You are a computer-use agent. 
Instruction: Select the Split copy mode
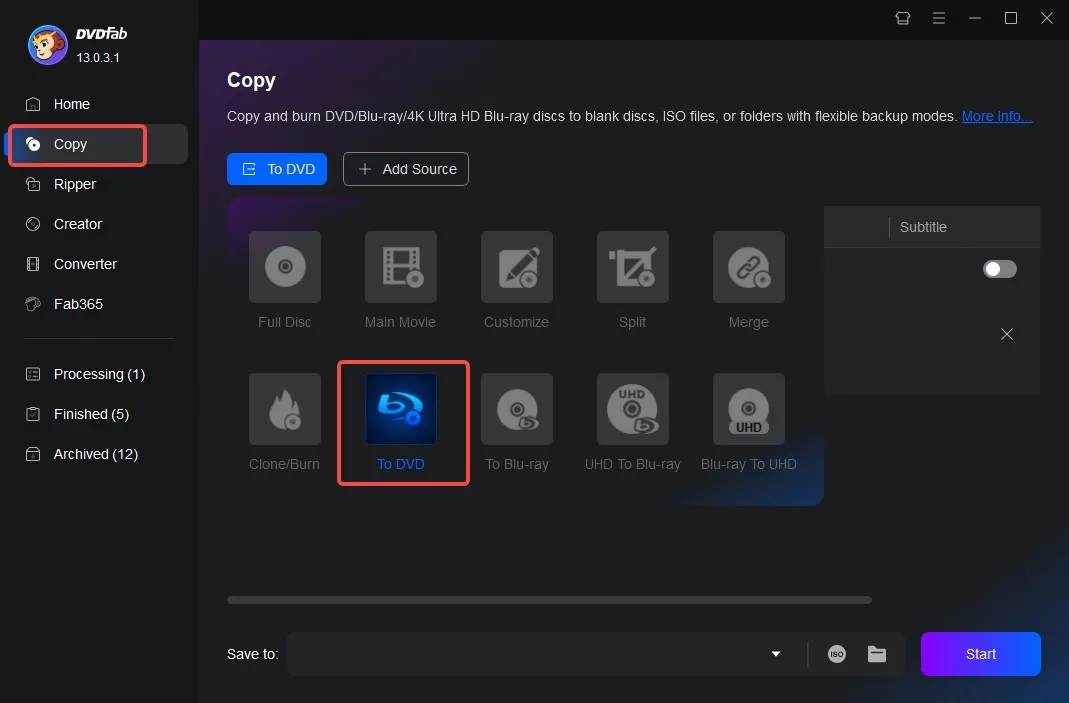click(x=632, y=281)
